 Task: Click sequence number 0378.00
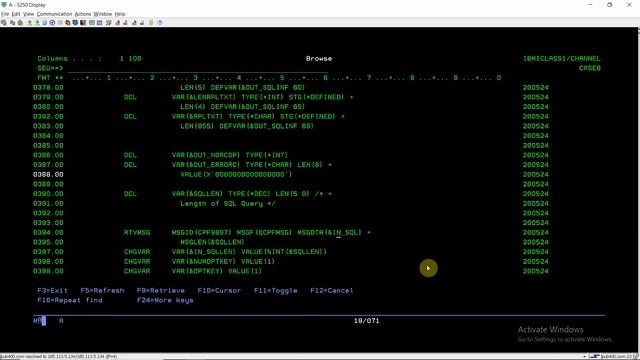pyautogui.click(x=48, y=87)
